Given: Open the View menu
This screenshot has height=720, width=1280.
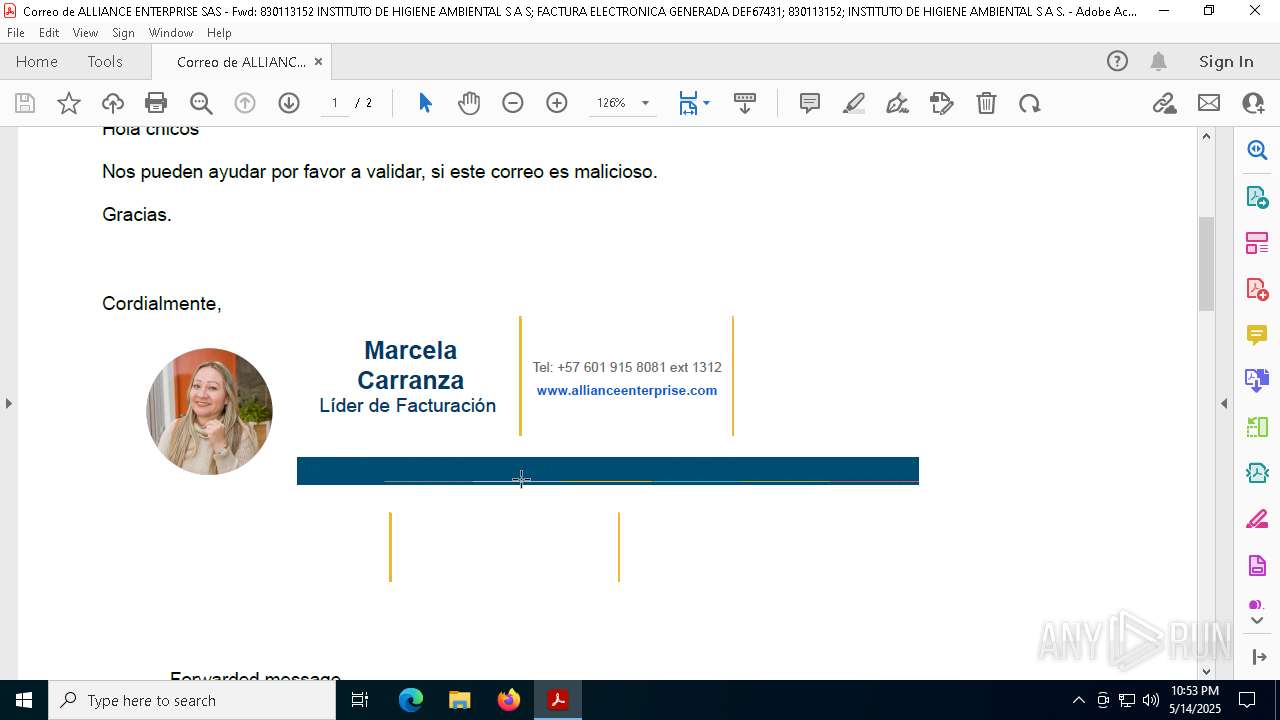Looking at the screenshot, I should [x=85, y=32].
